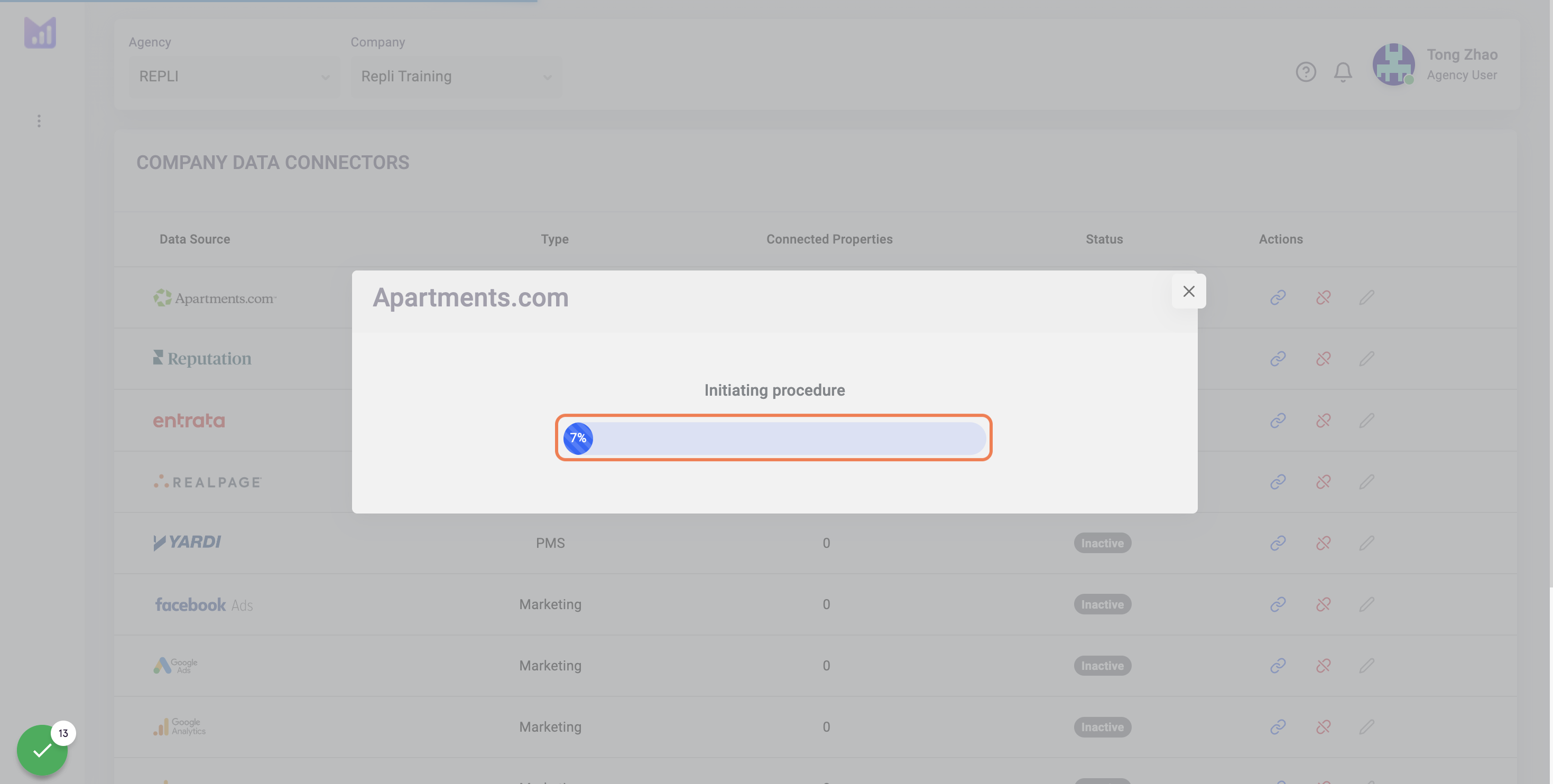Click the disconnect icon for Google Ads
Image resolution: width=1553 pixels, height=784 pixels.
coord(1323,666)
